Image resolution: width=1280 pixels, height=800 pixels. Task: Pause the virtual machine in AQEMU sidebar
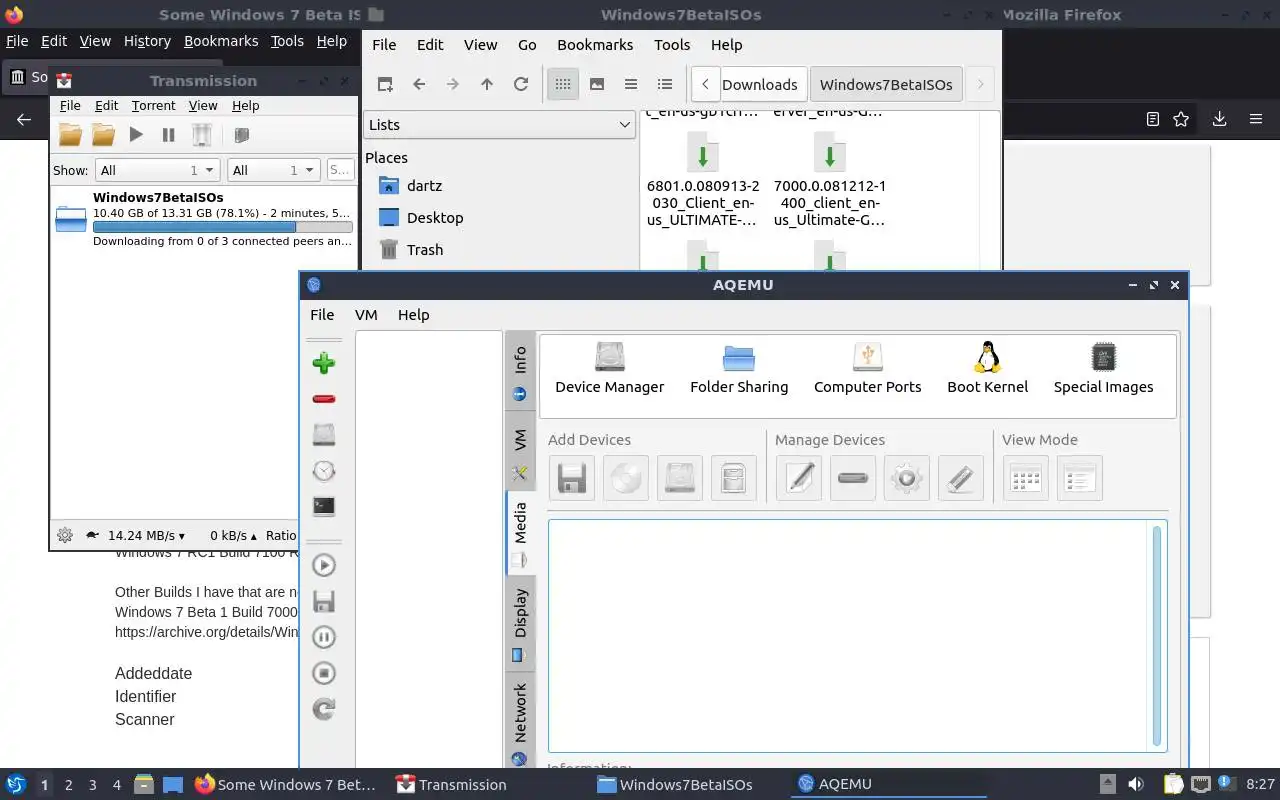[x=323, y=637]
